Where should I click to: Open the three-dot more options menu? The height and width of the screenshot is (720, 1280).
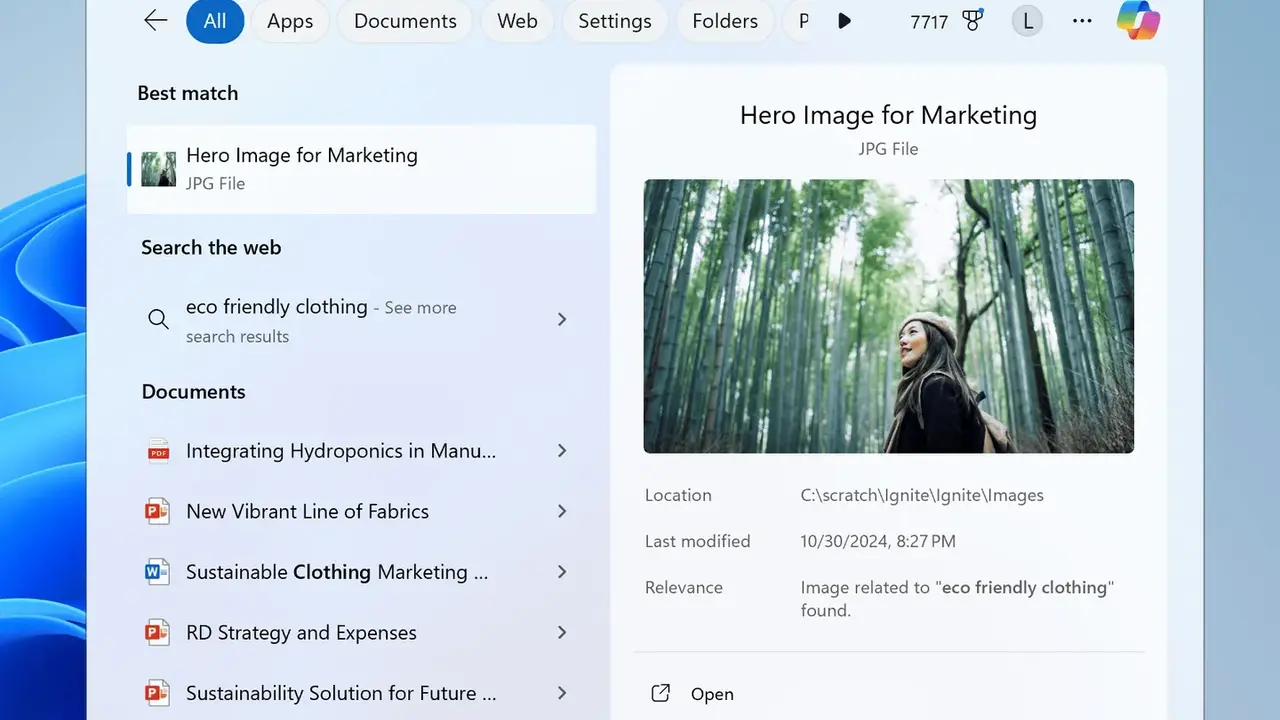(1082, 21)
